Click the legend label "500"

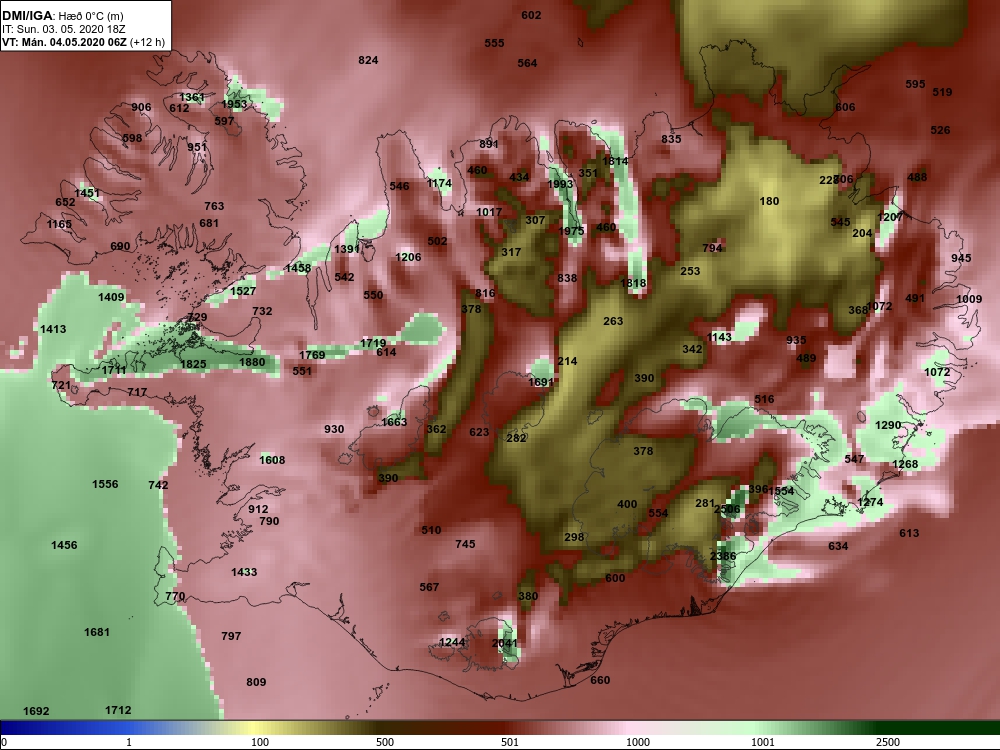point(385,742)
